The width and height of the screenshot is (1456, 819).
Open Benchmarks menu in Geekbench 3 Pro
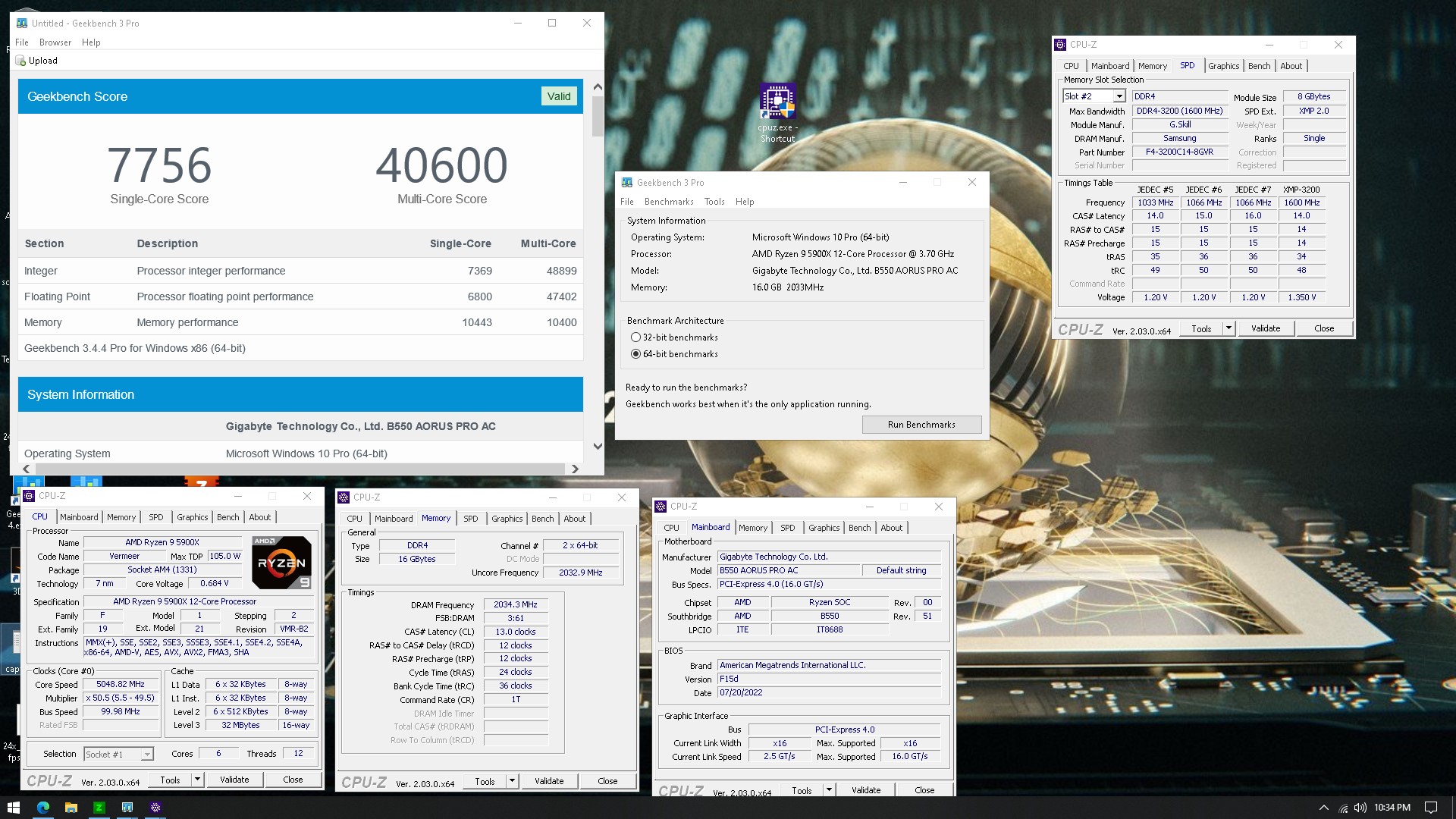[669, 202]
